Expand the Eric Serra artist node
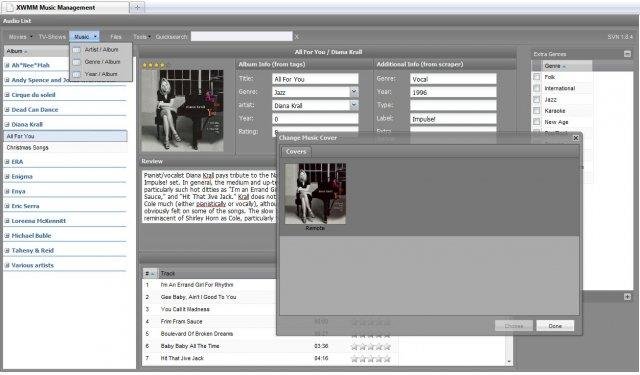The height and width of the screenshot is (375, 640). pyautogui.click(x=7, y=206)
